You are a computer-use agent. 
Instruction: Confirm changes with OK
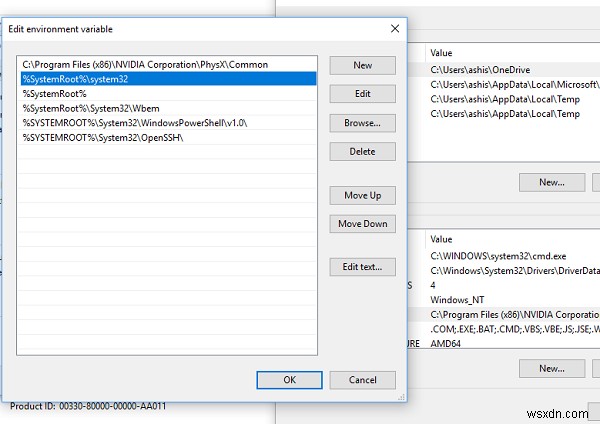[289, 380]
